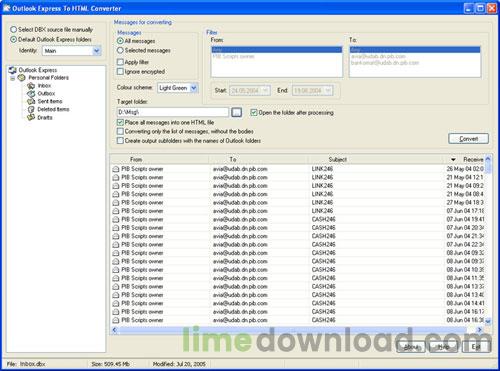Screen dimensions: 500x371
Task: Sort by the Subject column header
Action: pyautogui.click(x=376, y=159)
